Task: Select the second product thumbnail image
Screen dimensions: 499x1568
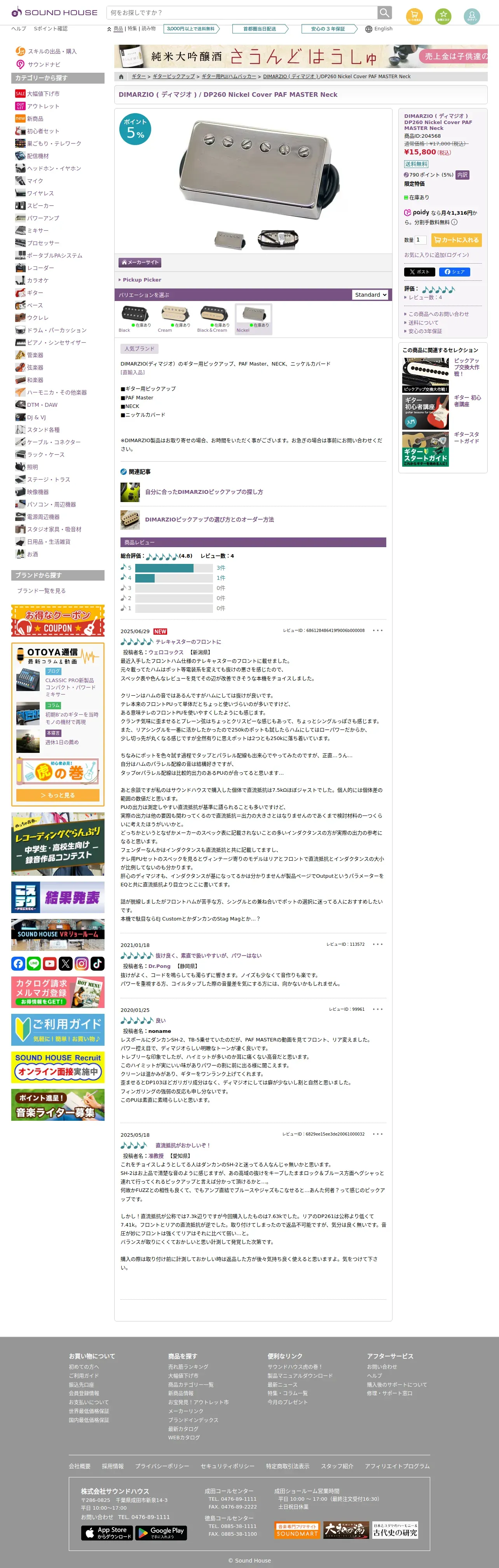Action: point(278,239)
